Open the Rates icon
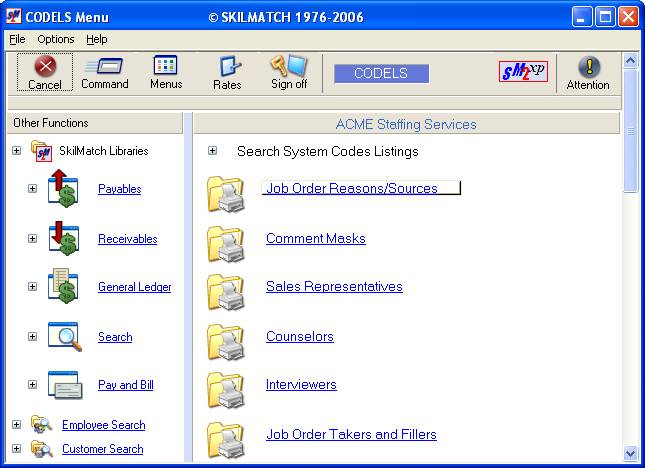Image resolution: width=645 pixels, height=468 pixels. pos(229,66)
